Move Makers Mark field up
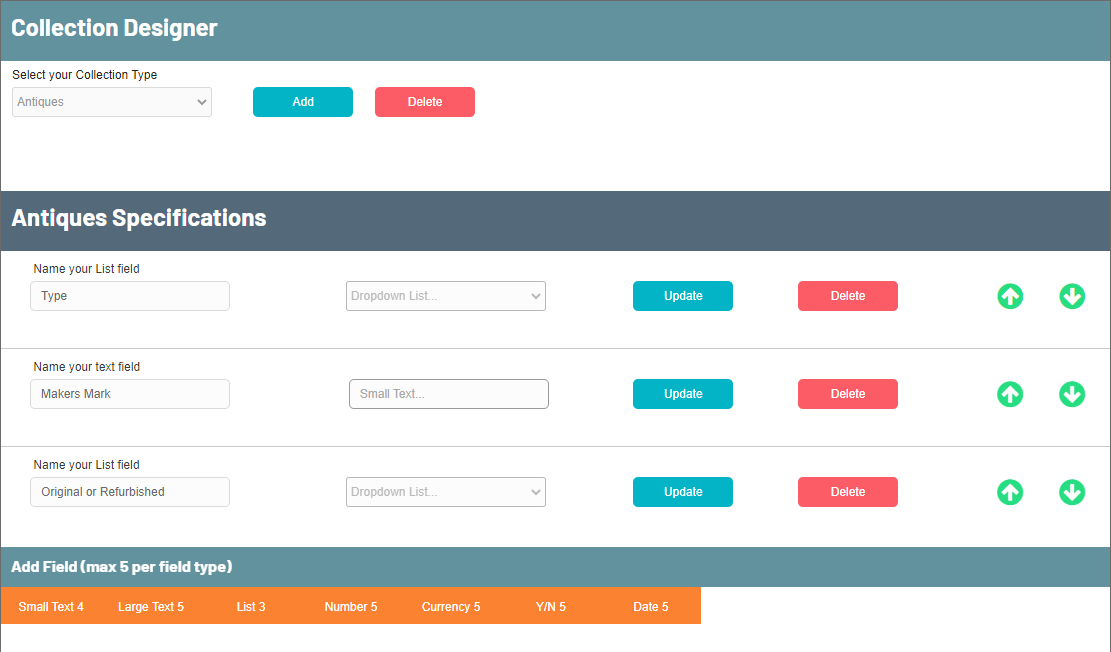The image size is (1111, 652). coord(1010,394)
